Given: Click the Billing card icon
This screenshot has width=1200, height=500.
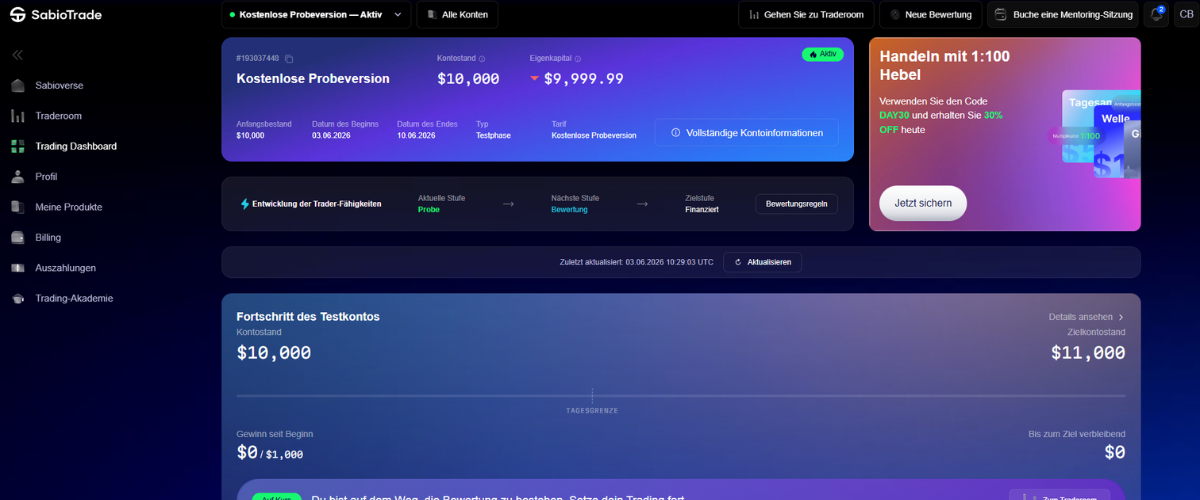Looking at the screenshot, I should tap(17, 238).
